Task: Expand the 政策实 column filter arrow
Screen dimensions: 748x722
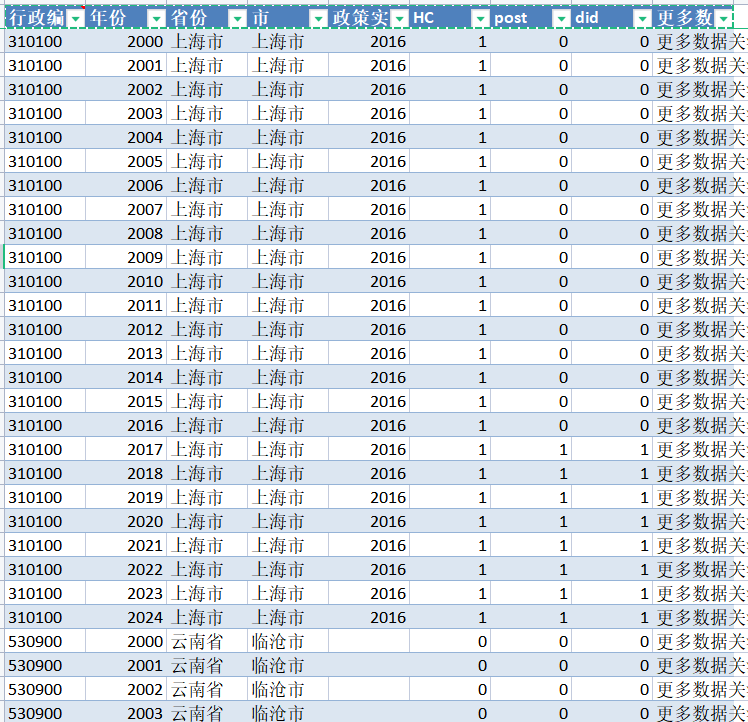Action: pos(399,19)
